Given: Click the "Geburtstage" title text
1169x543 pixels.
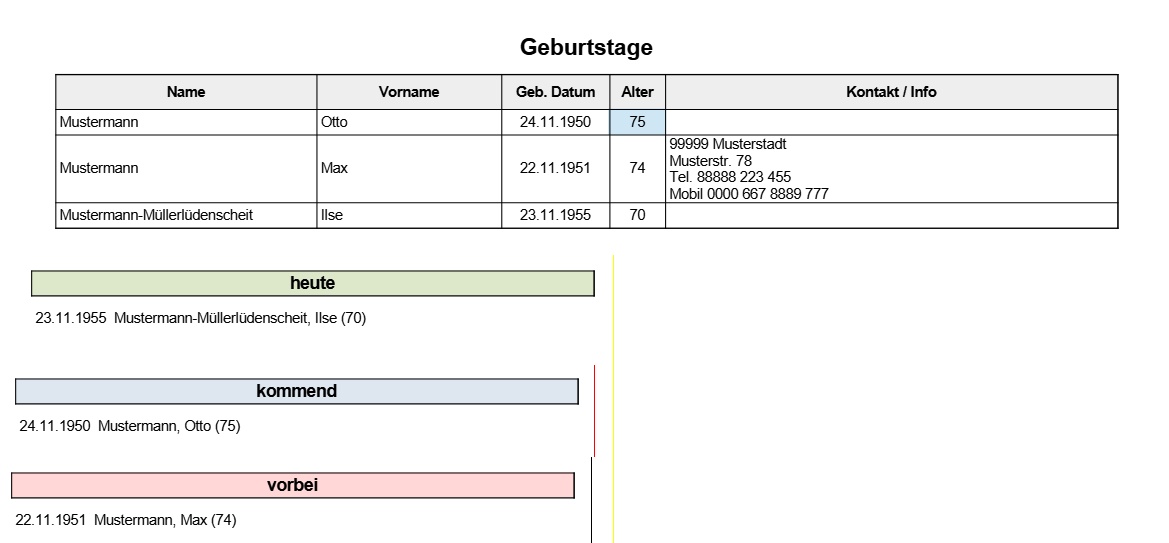Looking at the screenshot, I should coord(586,47).
